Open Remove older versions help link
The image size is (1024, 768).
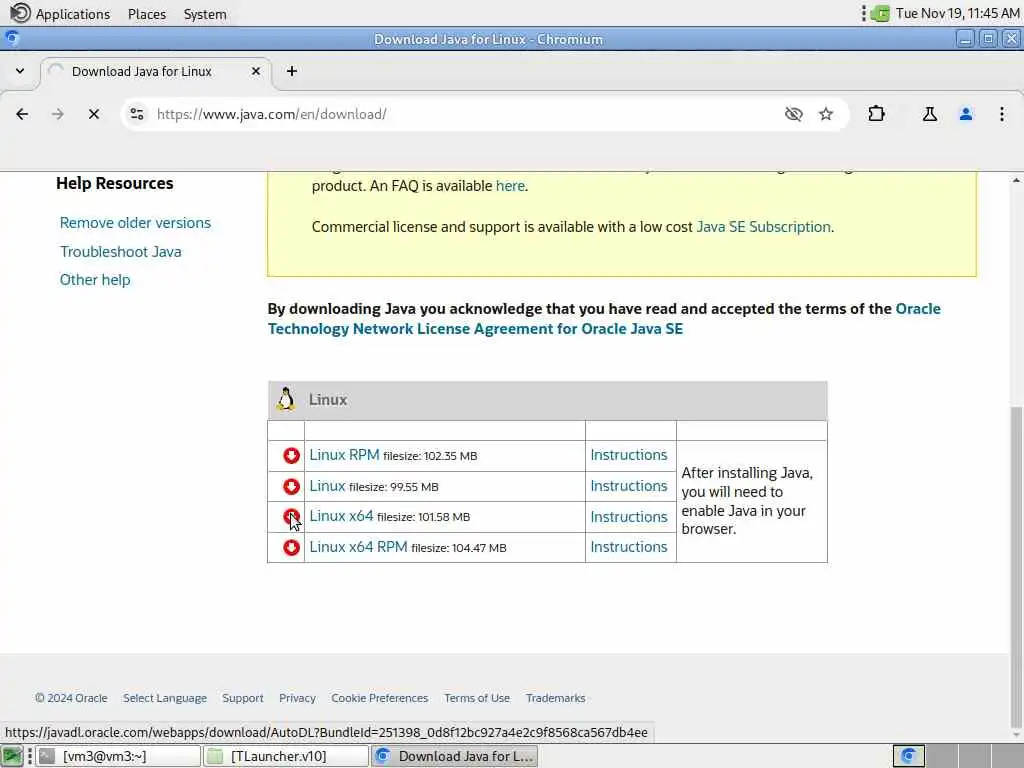135,223
